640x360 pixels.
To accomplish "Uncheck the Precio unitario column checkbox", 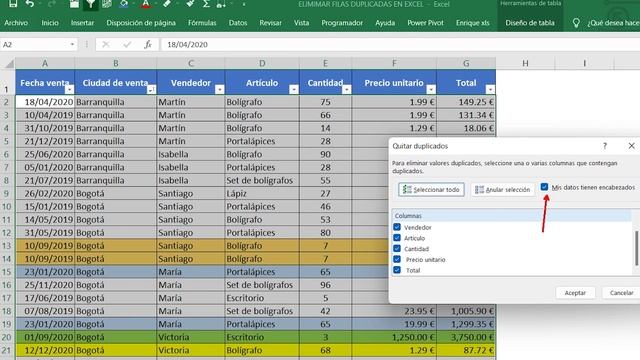I will [397, 259].
